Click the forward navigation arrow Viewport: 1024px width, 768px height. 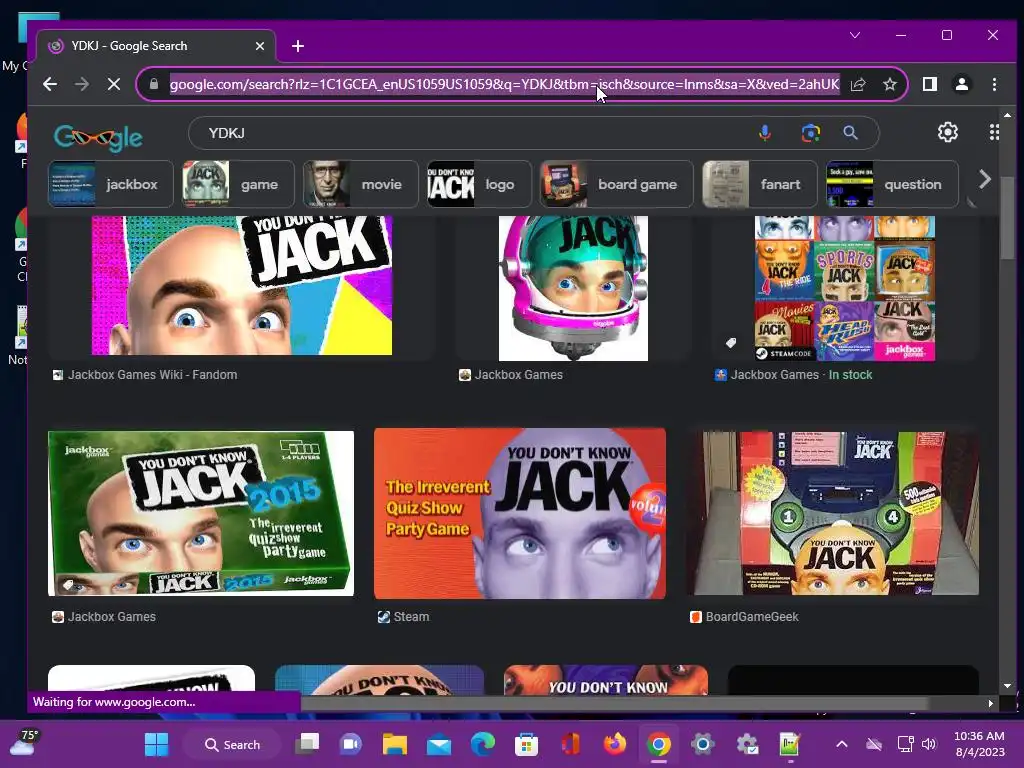point(82,84)
